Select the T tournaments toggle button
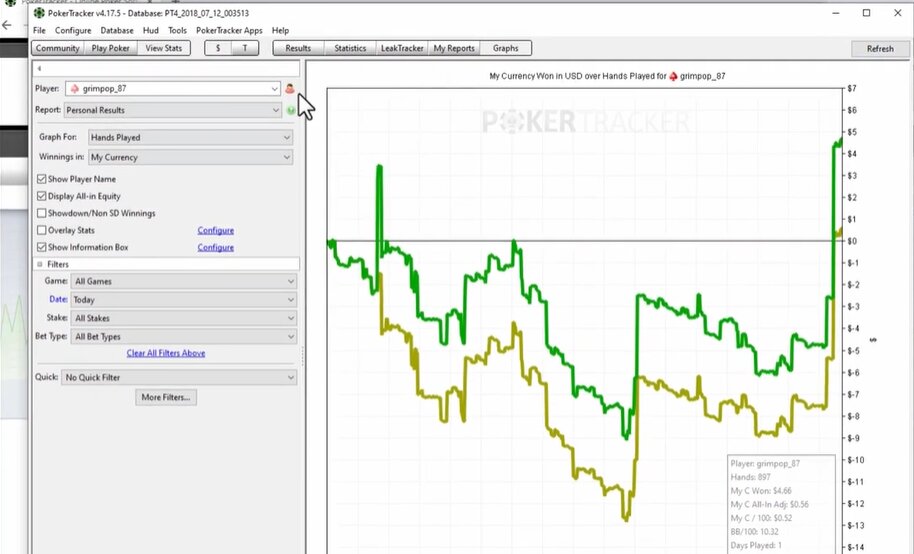The height and width of the screenshot is (554, 914). pyautogui.click(x=245, y=48)
